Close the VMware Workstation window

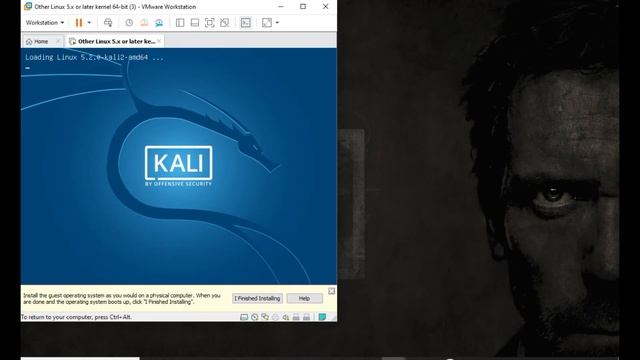pos(325,7)
